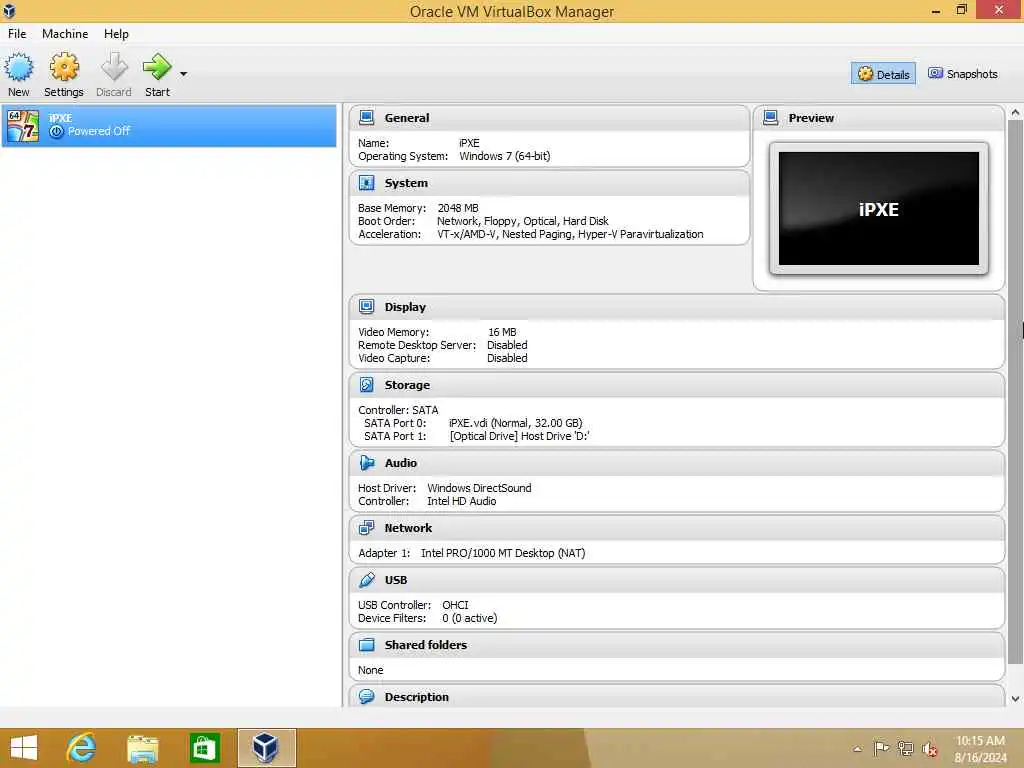Start the VM with green arrow
Viewport: 1024px width, 768px height.
pyautogui.click(x=157, y=67)
